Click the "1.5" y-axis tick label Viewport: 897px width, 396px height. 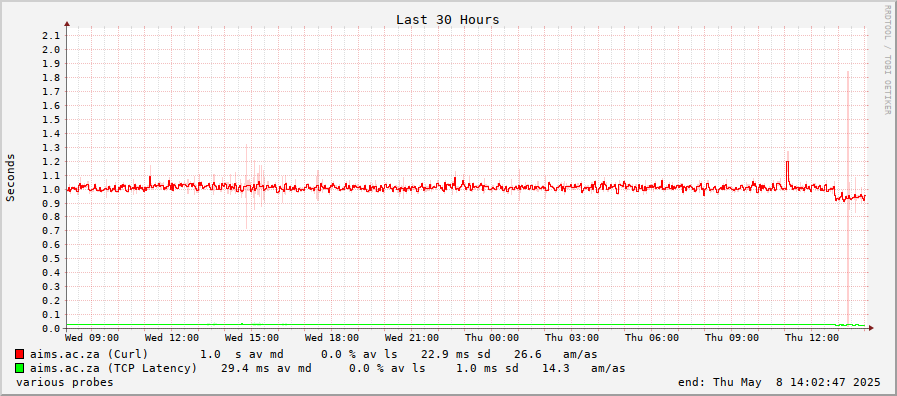50,120
